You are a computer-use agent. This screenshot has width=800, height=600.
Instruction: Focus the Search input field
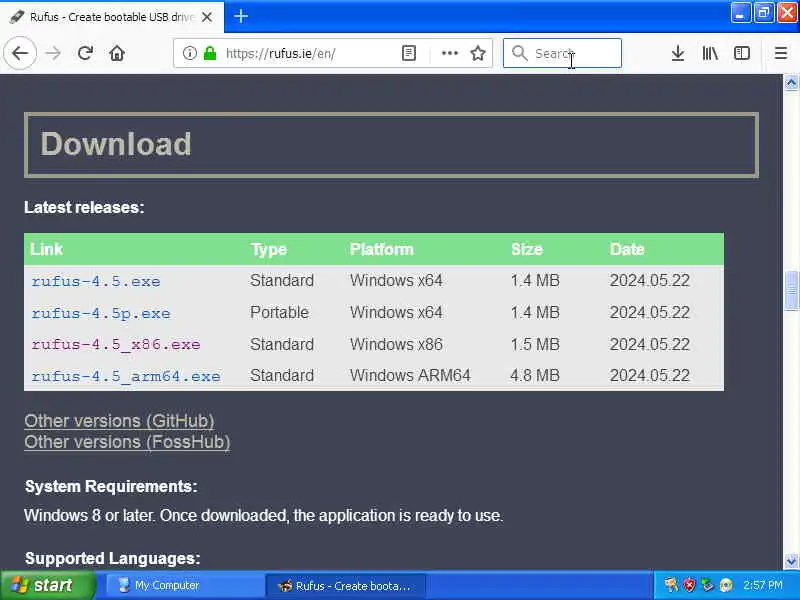point(562,53)
